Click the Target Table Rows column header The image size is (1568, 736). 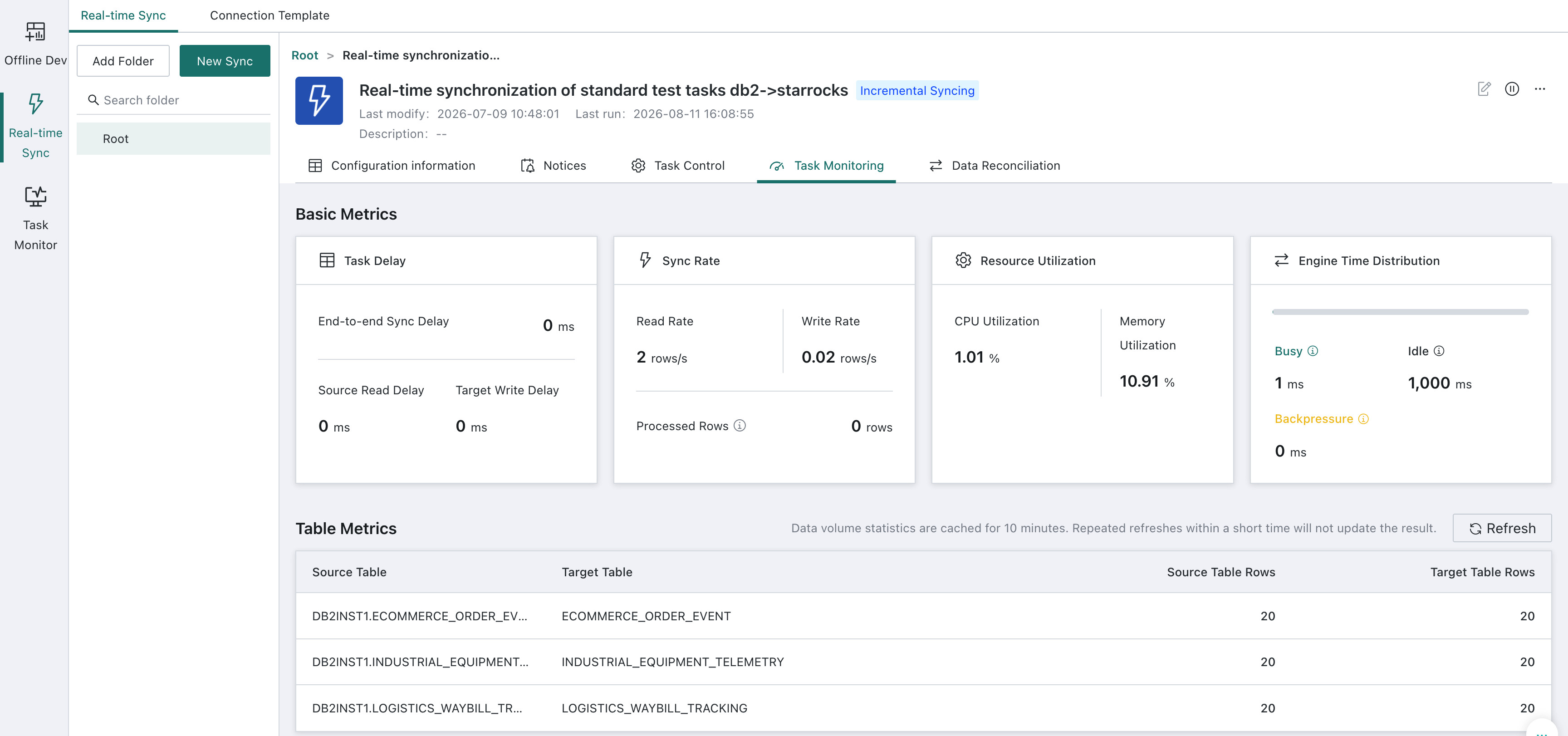[x=1482, y=572]
